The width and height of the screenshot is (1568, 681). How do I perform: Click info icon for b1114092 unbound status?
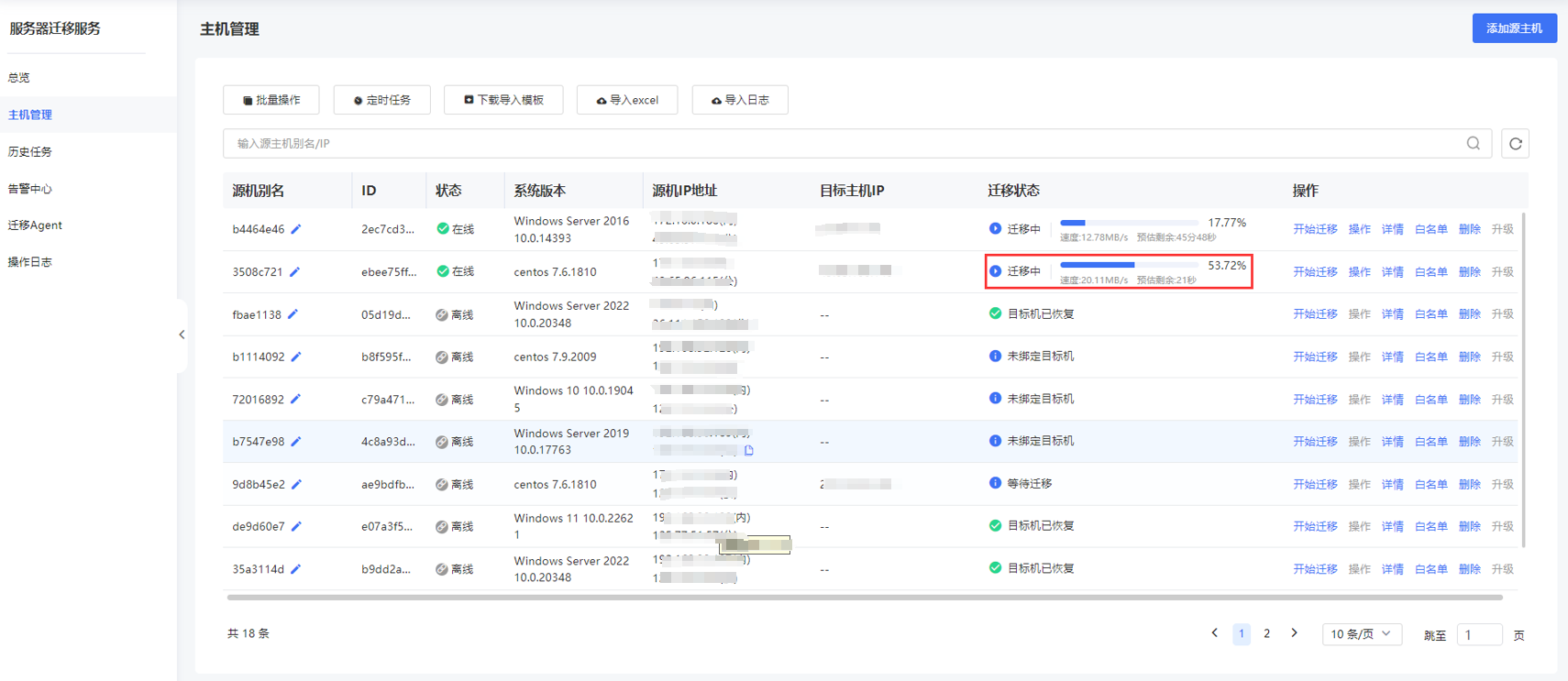tap(995, 356)
